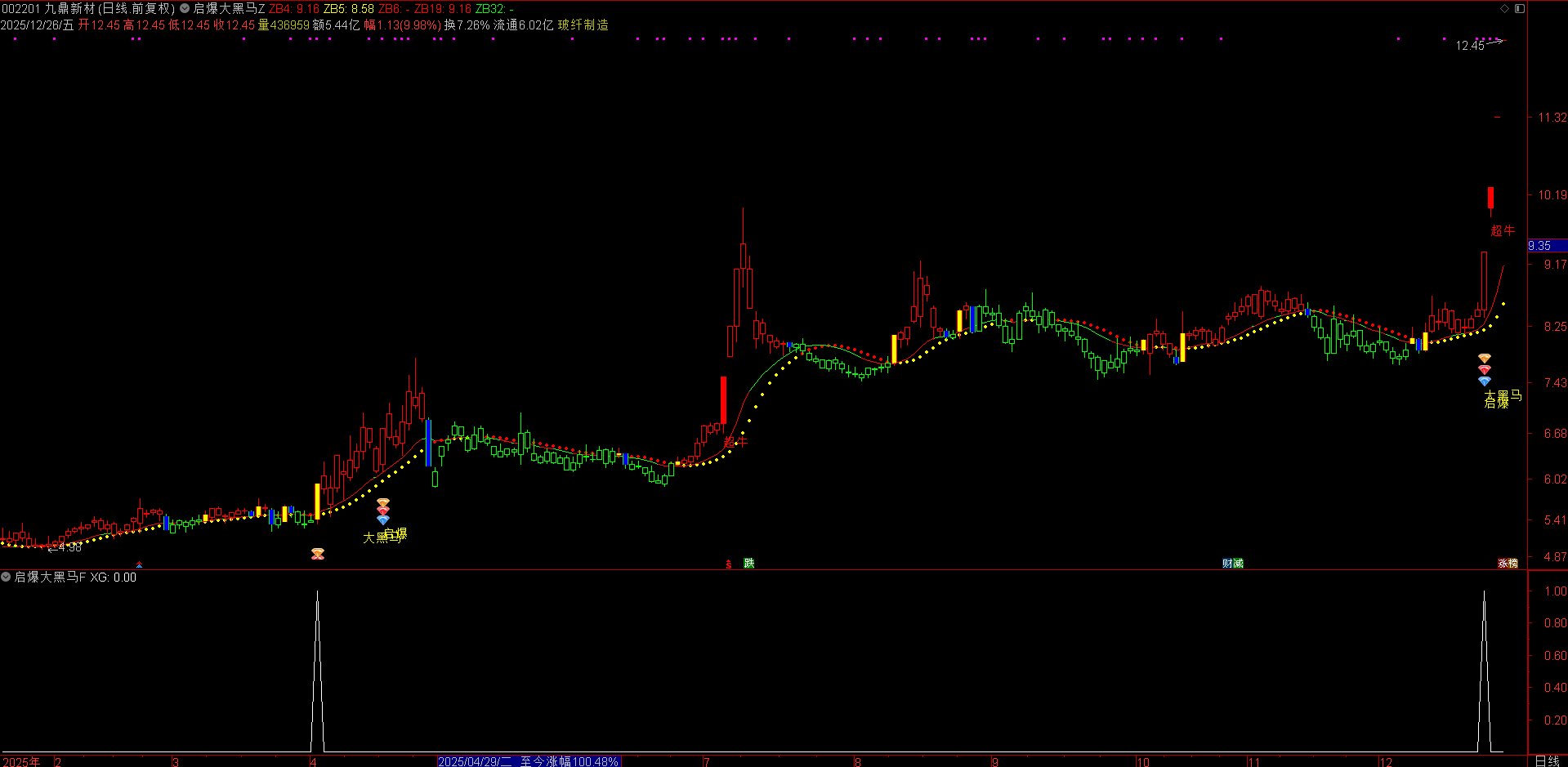Click the 财减 info marker on timeline
This screenshot has width=1568, height=767.
[1232, 564]
